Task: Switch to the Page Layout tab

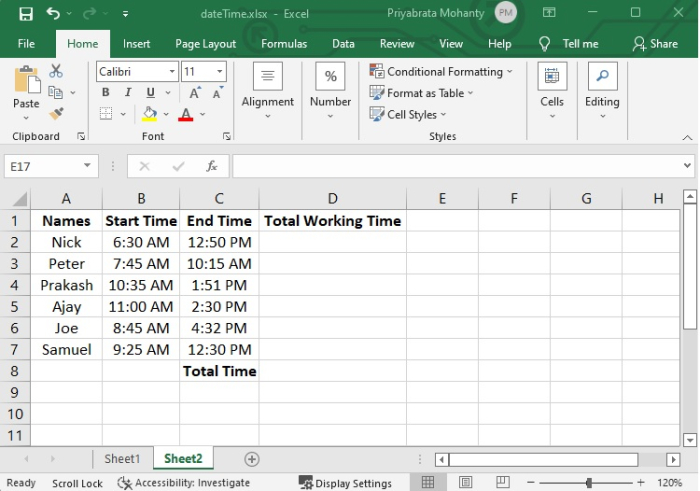Action: point(205,44)
